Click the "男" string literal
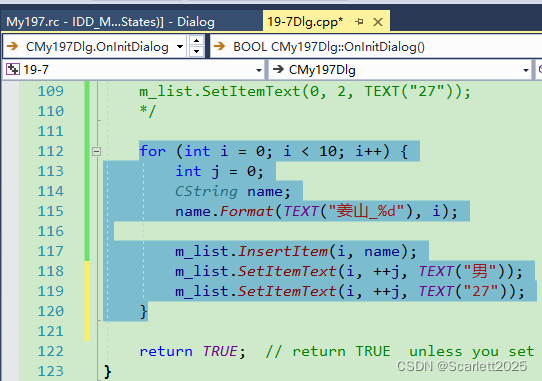542x381 pixels. click(x=480, y=271)
